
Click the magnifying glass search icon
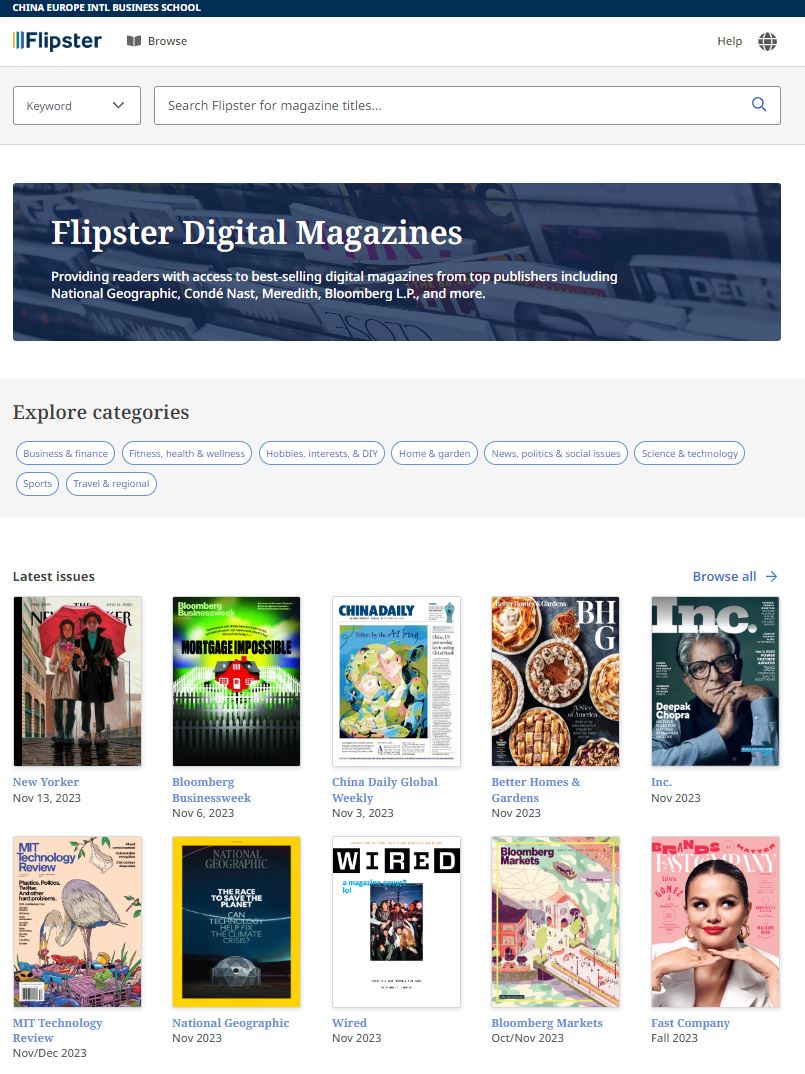pos(759,105)
